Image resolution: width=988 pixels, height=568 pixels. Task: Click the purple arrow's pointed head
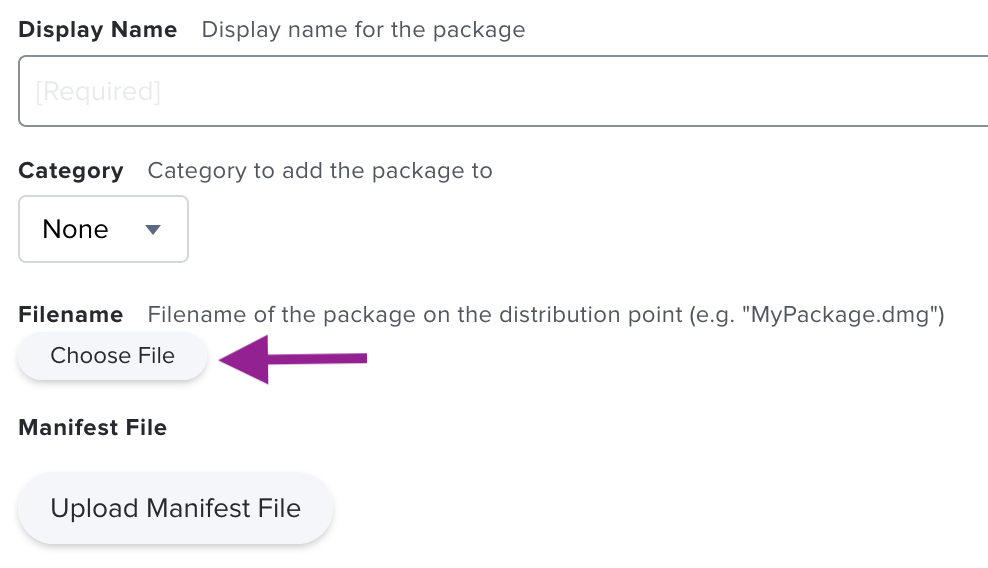point(244,359)
